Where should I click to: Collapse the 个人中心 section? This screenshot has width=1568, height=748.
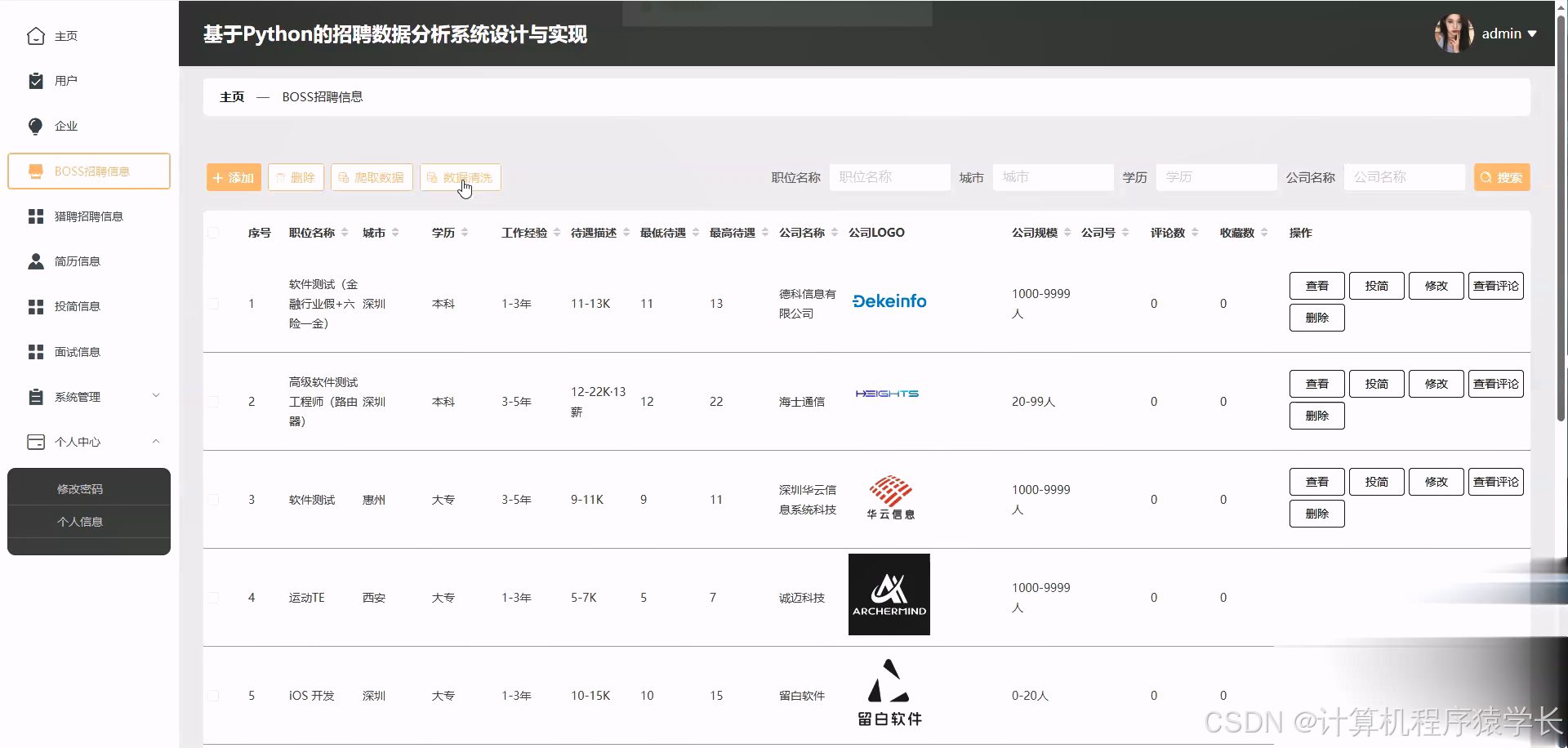pos(156,442)
